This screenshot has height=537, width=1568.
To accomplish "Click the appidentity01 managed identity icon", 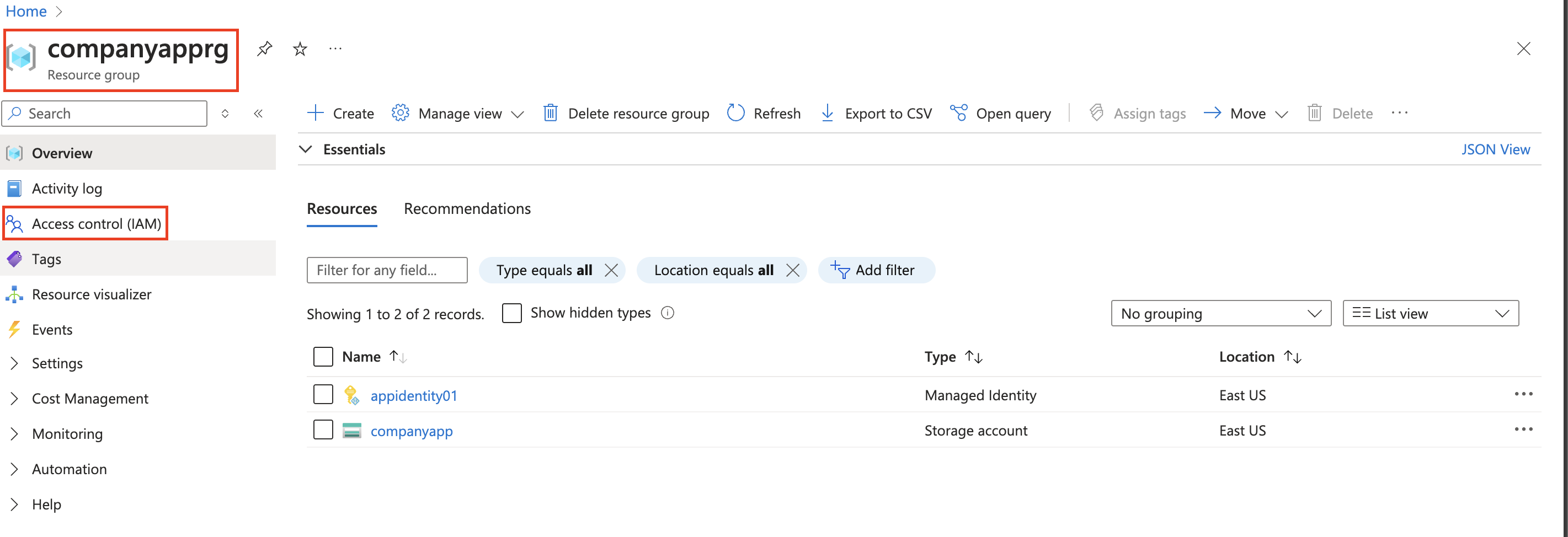I will [351, 395].
